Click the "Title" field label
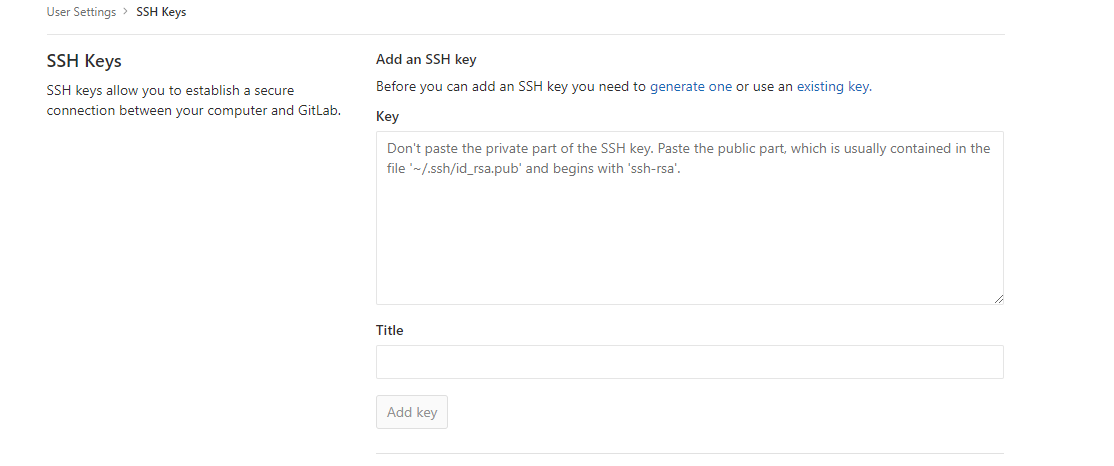Image resolution: width=1114 pixels, height=466 pixels. (389, 330)
